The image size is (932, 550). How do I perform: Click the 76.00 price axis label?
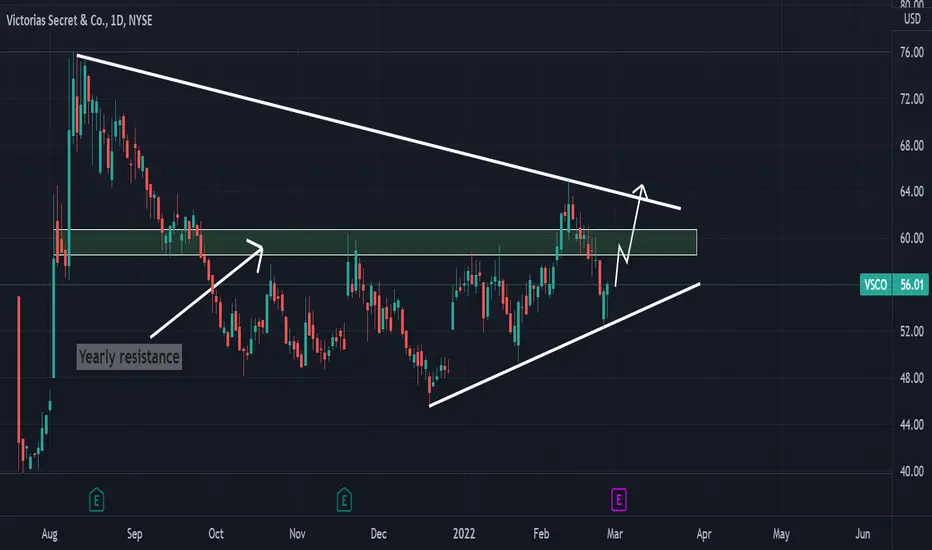tap(912, 52)
